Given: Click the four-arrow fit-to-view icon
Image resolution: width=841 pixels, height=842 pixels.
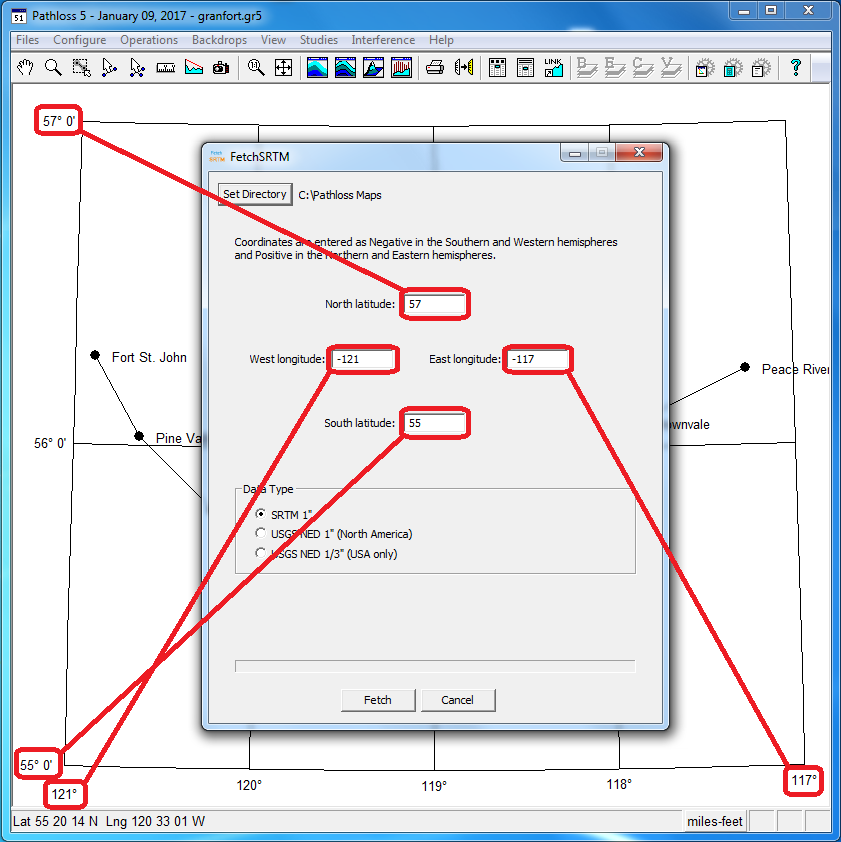Looking at the screenshot, I should click(x=284, y=68).
